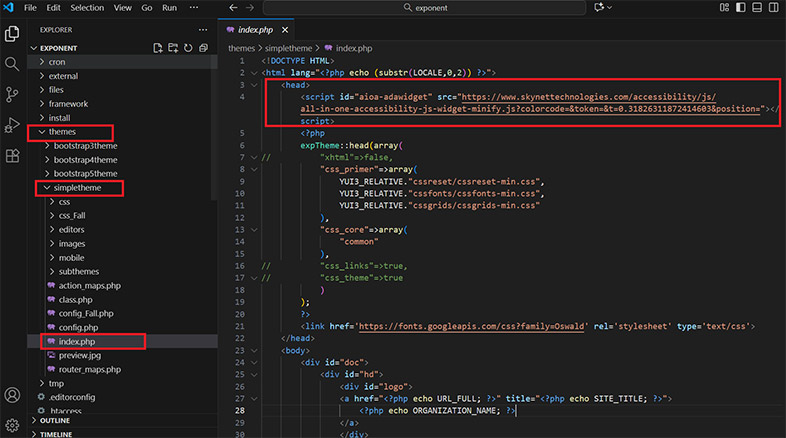Go forward using the right arrow

click(x=250, y=8)
